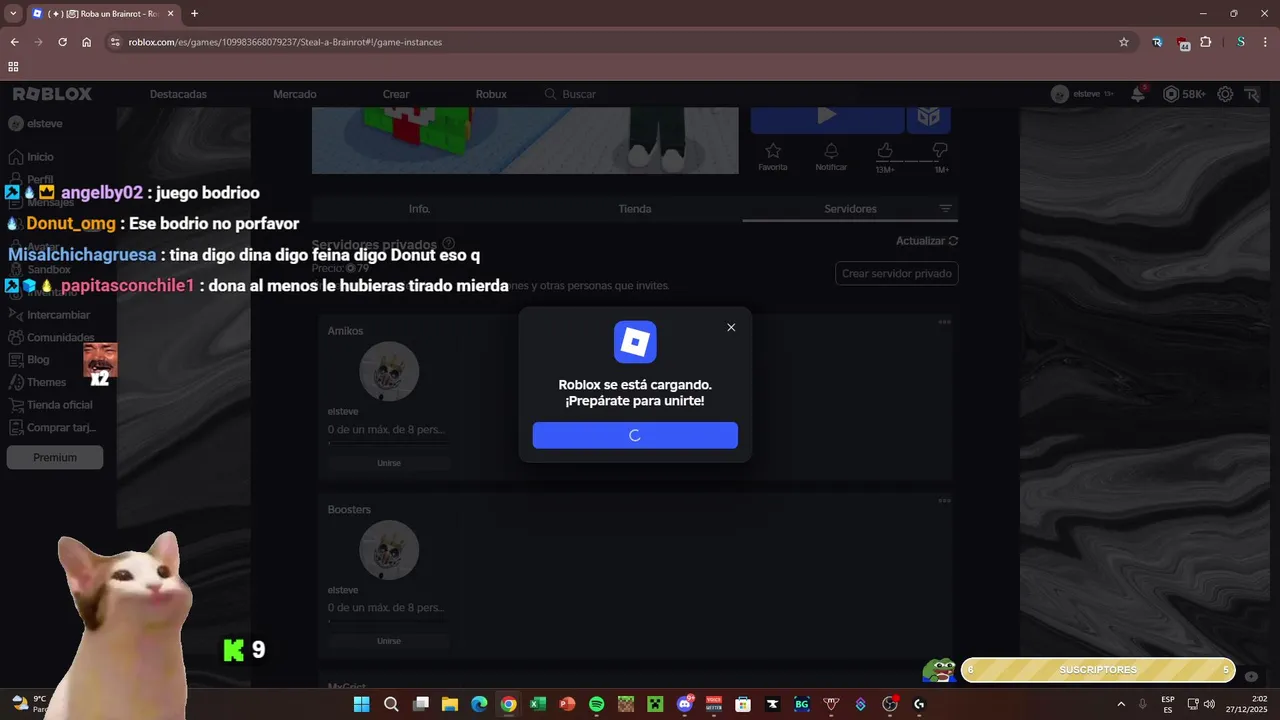
Task: Open the notifications bell
Action: click(x=1138, y=94)
